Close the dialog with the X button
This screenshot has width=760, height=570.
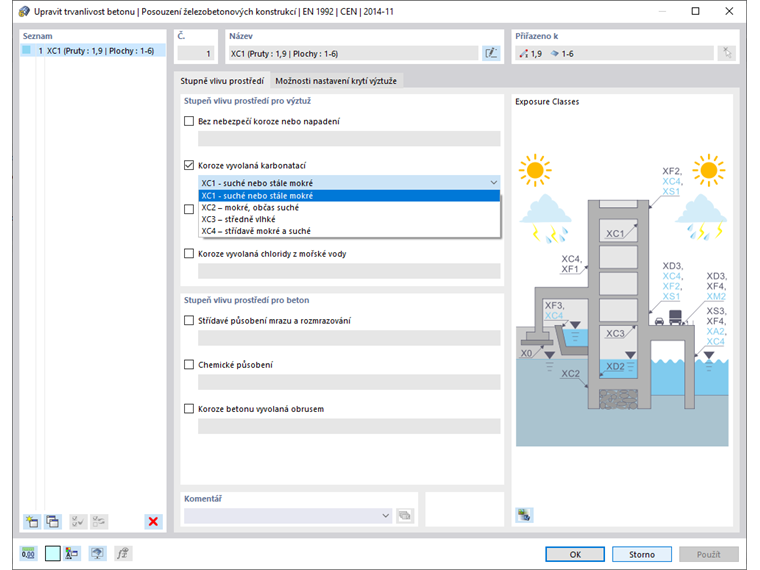[729, 11]
